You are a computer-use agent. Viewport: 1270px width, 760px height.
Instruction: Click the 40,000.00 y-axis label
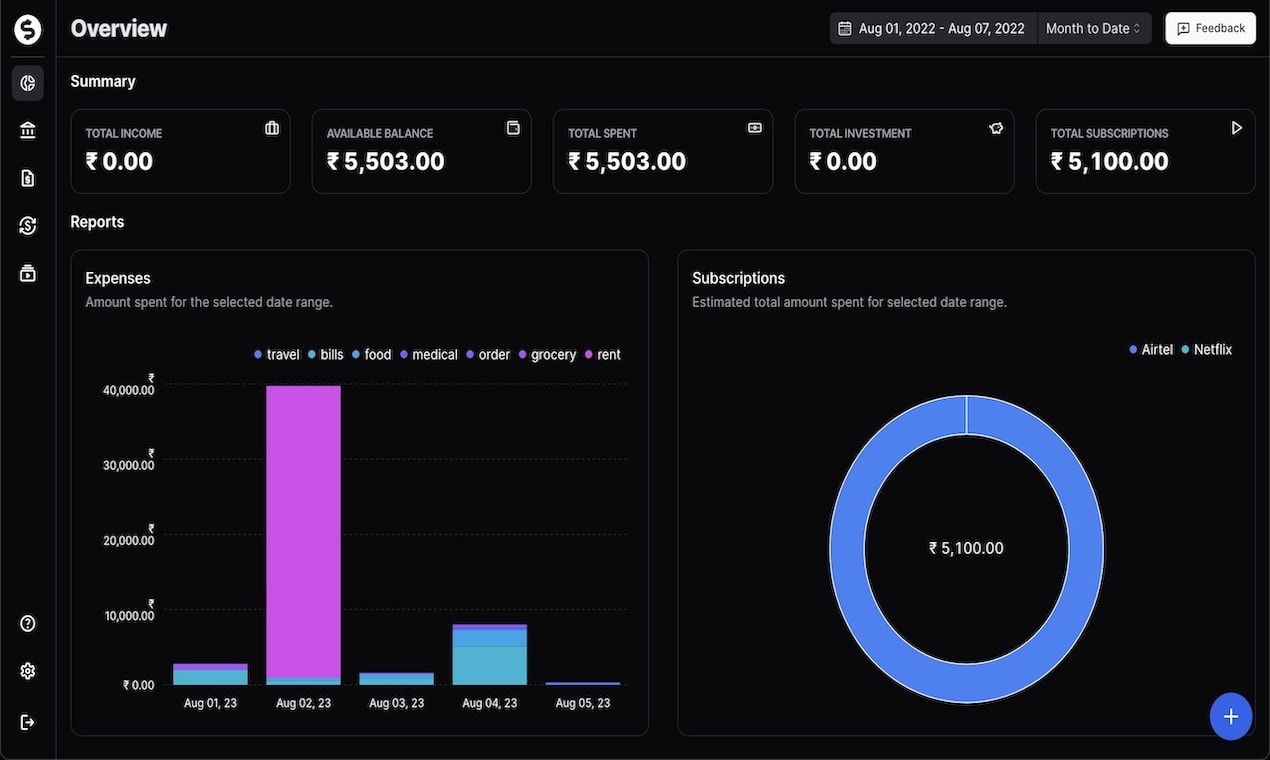point(129,385)
